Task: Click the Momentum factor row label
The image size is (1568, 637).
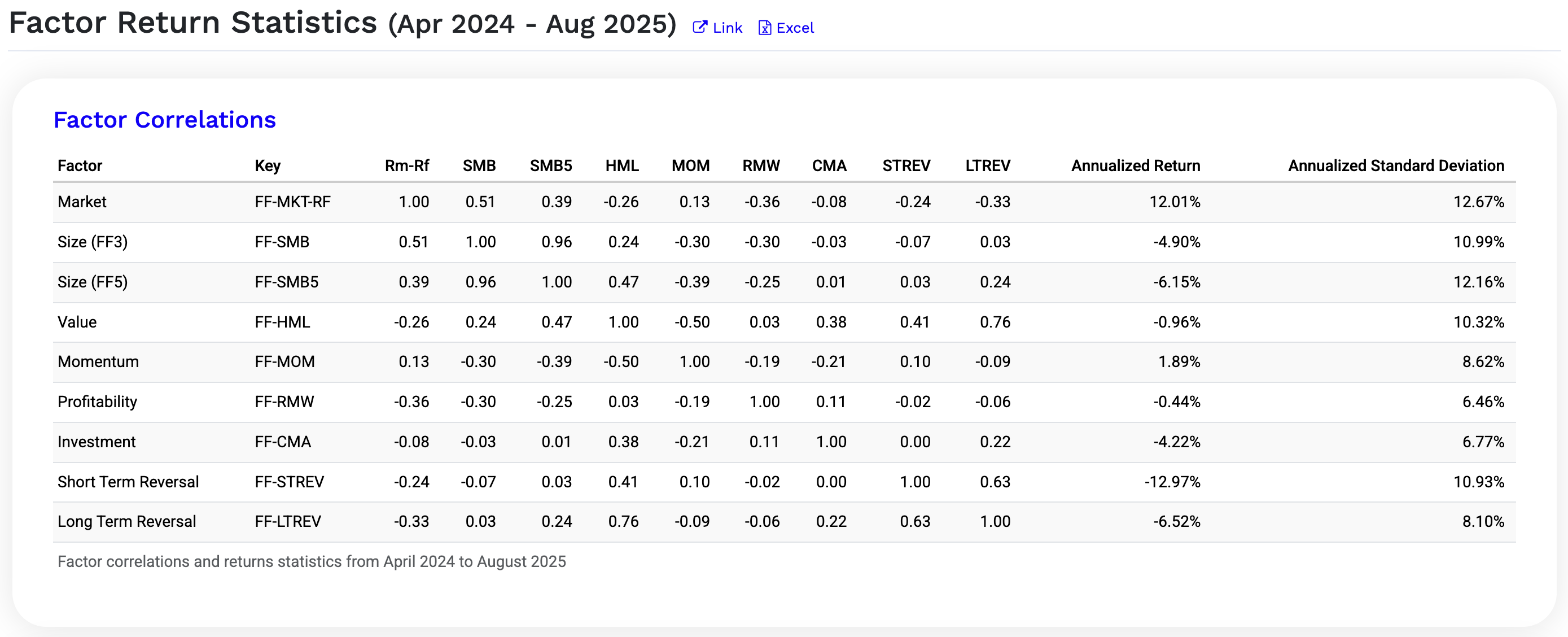Action: click(98, 362)
